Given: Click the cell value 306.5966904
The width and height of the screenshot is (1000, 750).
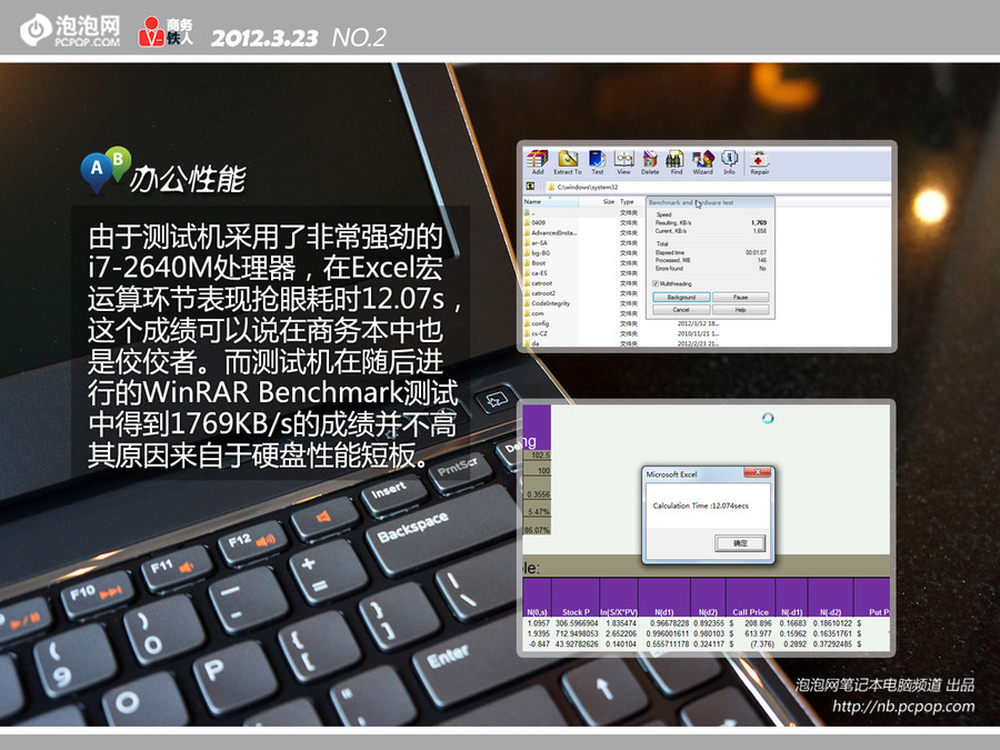Looking at the screenshot, I should coord(577,623).
